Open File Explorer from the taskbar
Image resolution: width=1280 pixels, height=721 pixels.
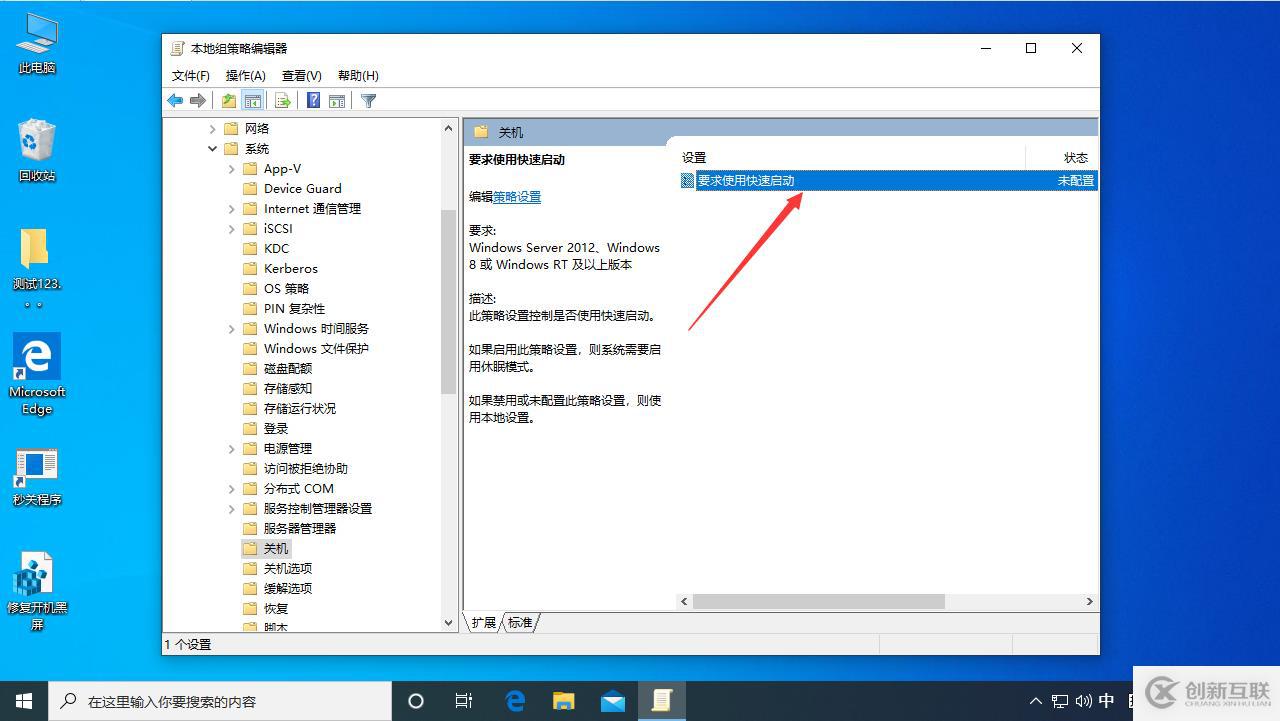coord(564,701)
